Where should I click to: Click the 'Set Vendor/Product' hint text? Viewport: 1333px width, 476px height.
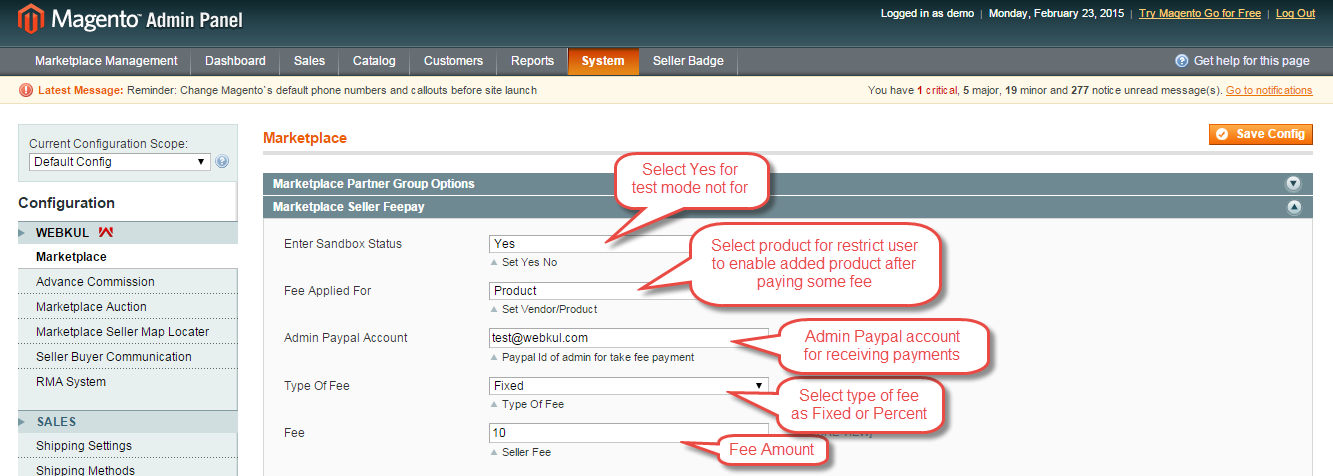tap(549, 309)
